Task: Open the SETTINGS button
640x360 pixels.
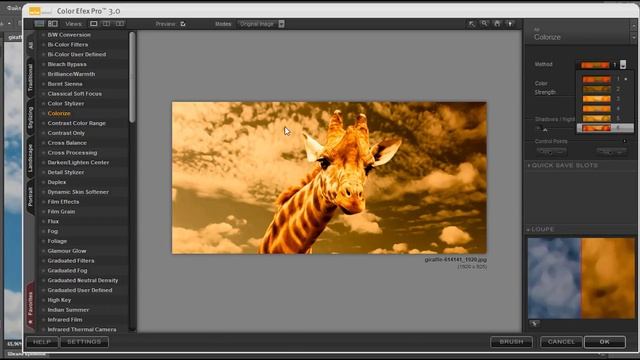Action: 84,342
